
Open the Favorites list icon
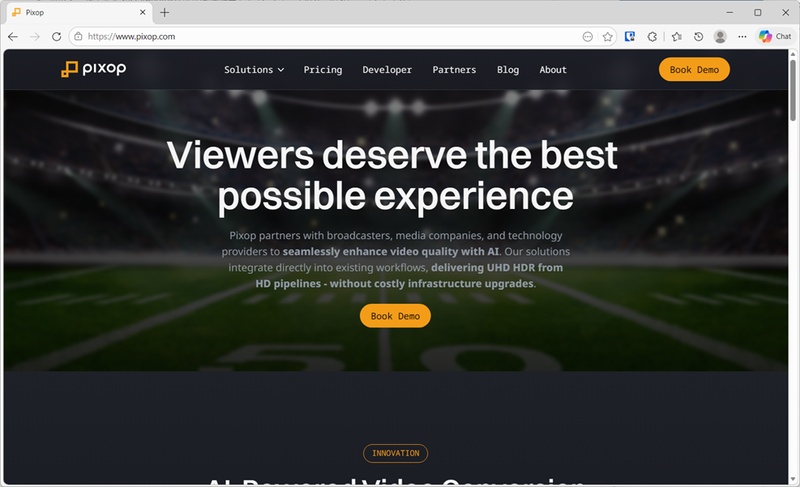[x=677, y=37]
